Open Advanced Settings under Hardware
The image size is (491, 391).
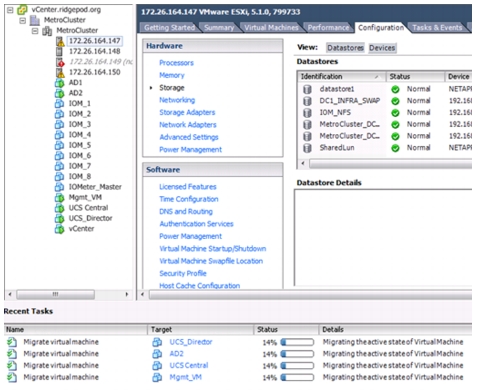click(x=189, y=137)
